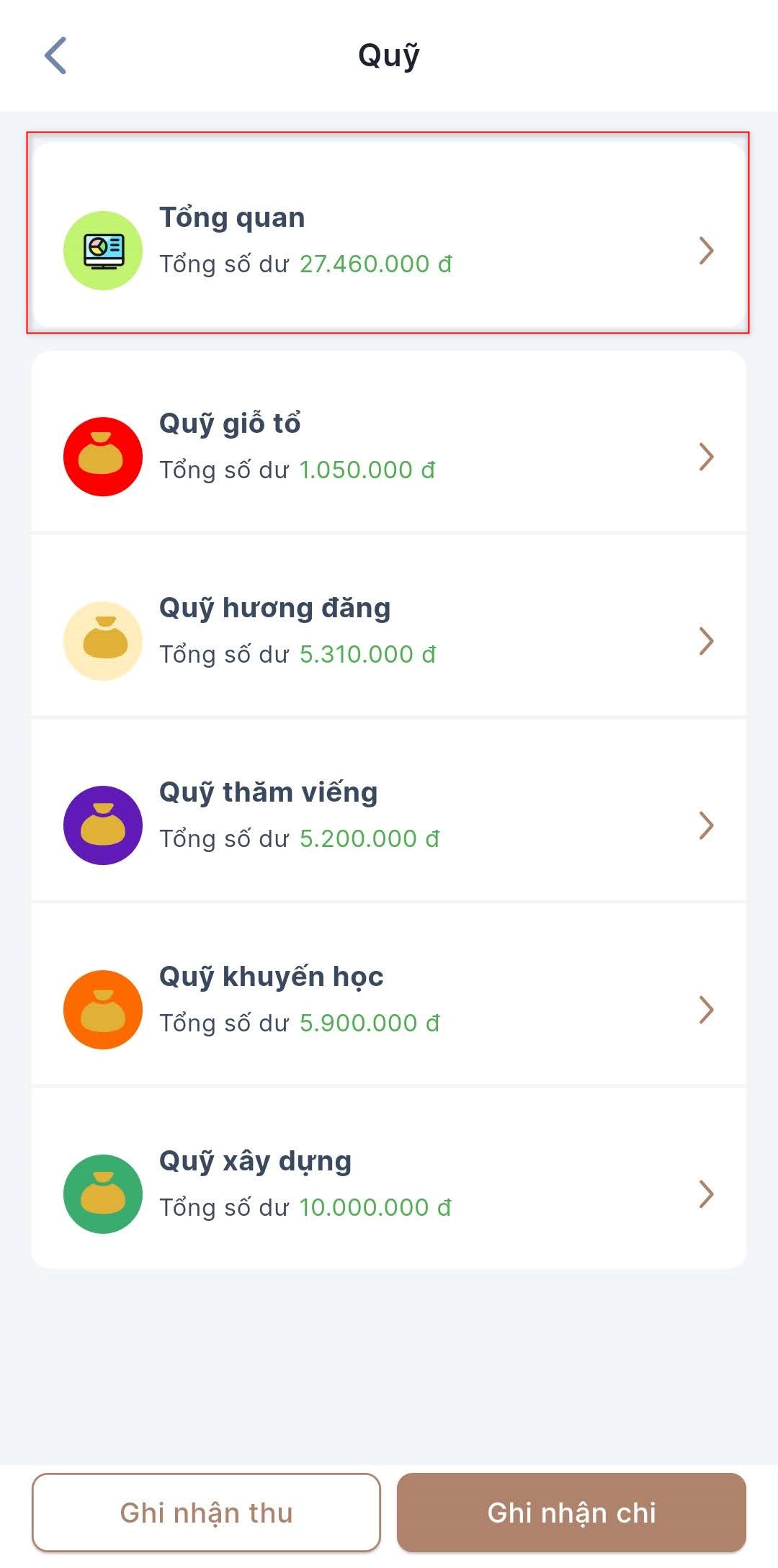The image size is (778, 1568).
Task: Expand Tổng quan with its chevron arrow
Action: (x=707, y=251)
